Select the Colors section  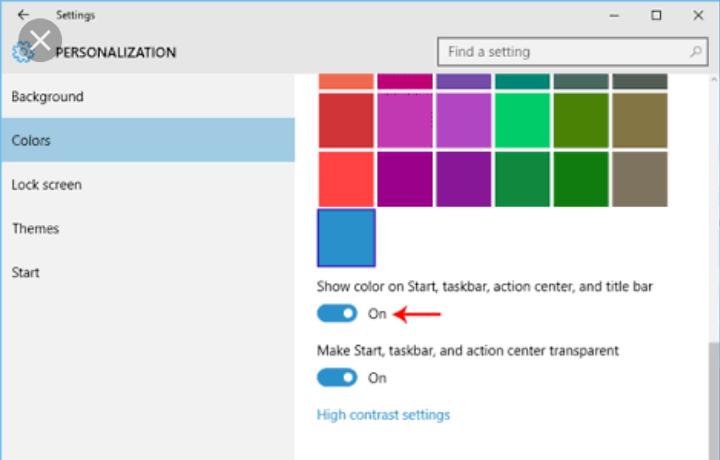pos(31,141)
